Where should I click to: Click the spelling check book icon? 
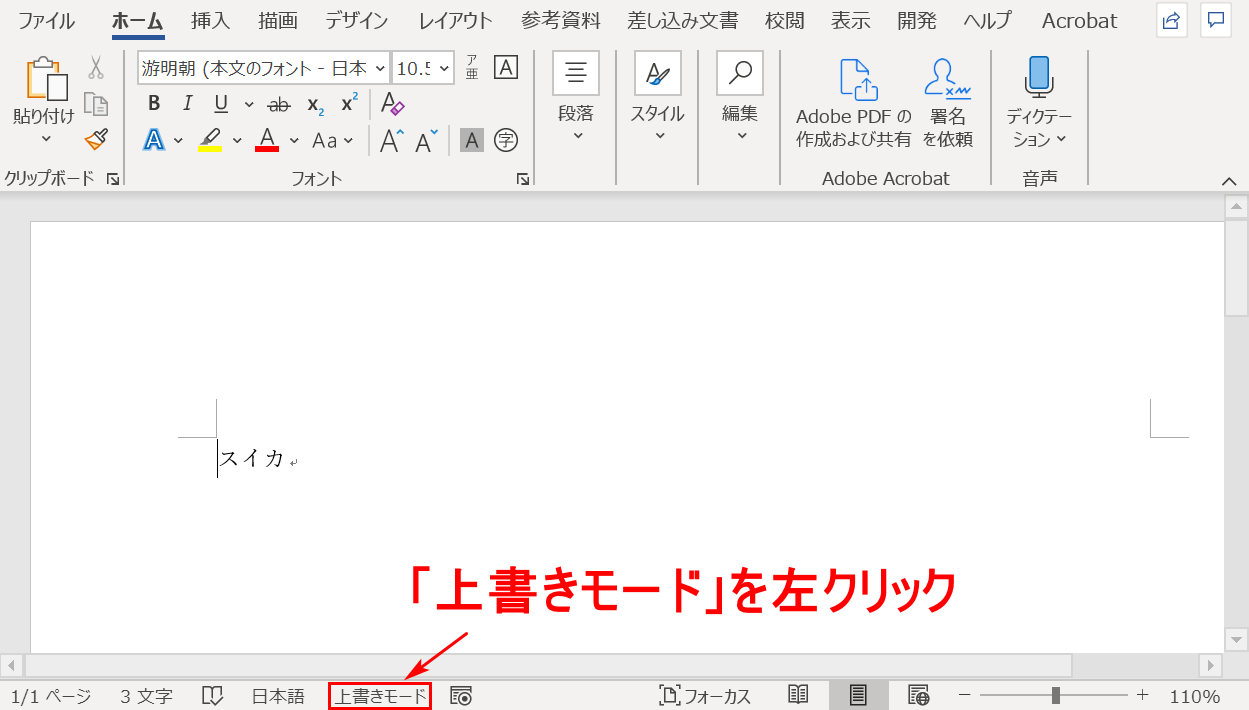(x=212, y=696)
